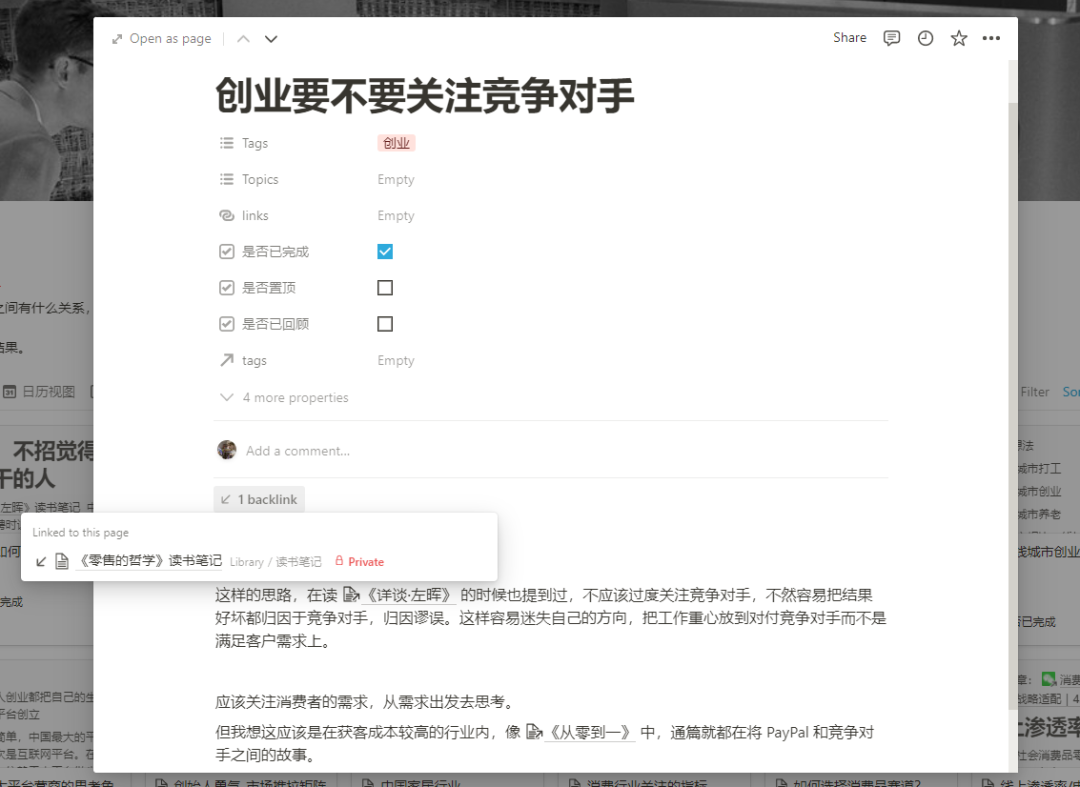Click the Topics property list icon
Image resolution: width=1080 pixels, height=787 pixels.
[x=227, y=179]
